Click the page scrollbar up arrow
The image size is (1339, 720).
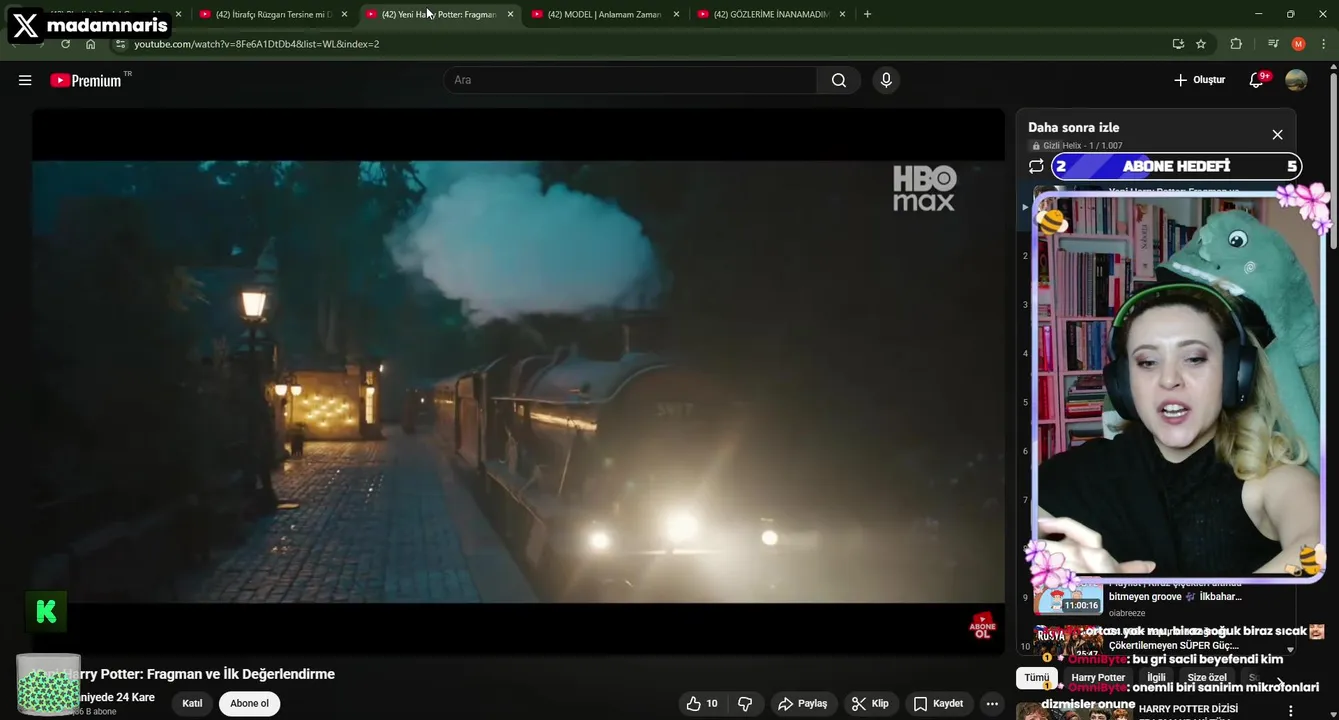tap(1333, 67)
